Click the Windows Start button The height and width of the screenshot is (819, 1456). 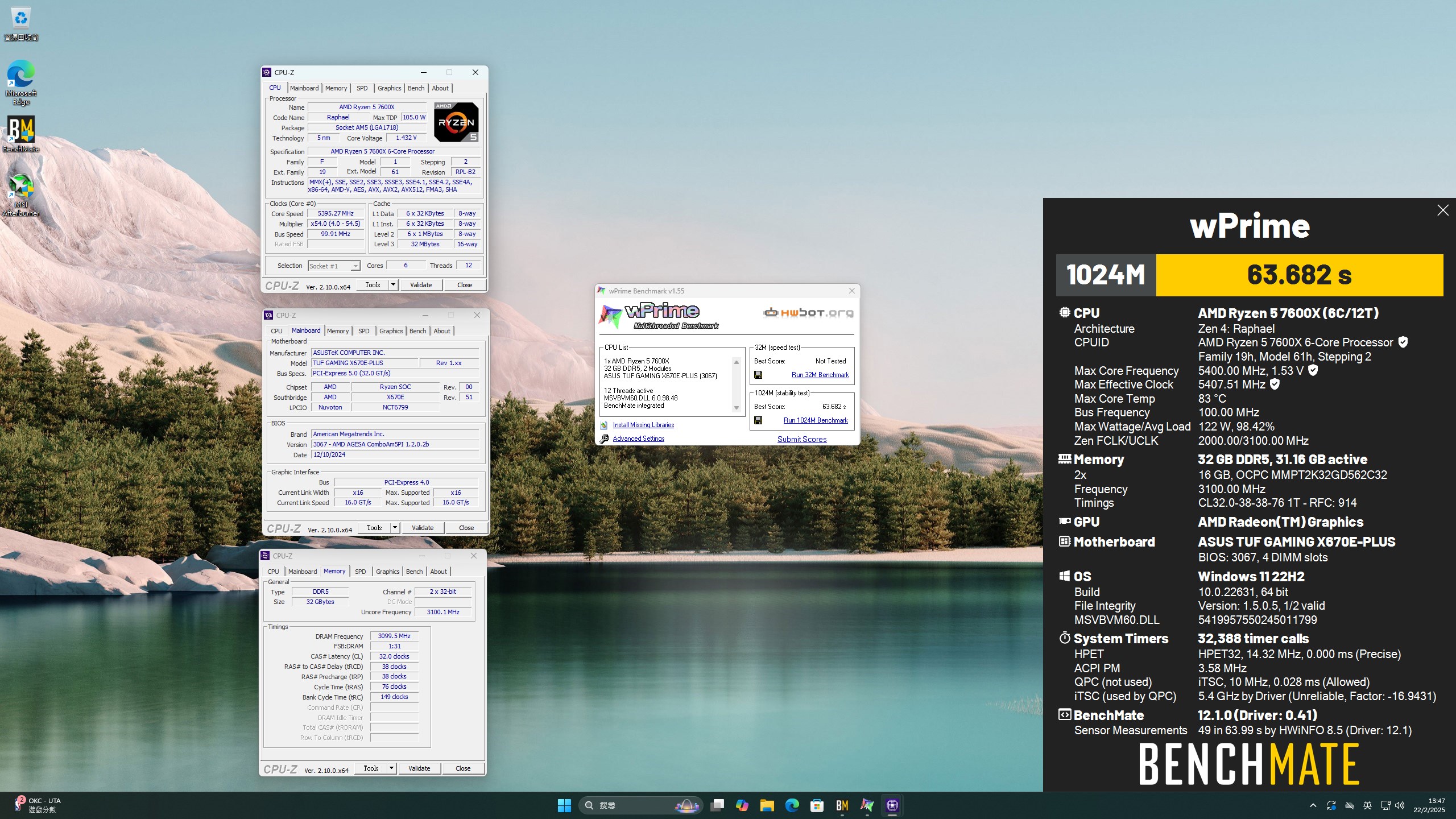click(x=564, y=805)
